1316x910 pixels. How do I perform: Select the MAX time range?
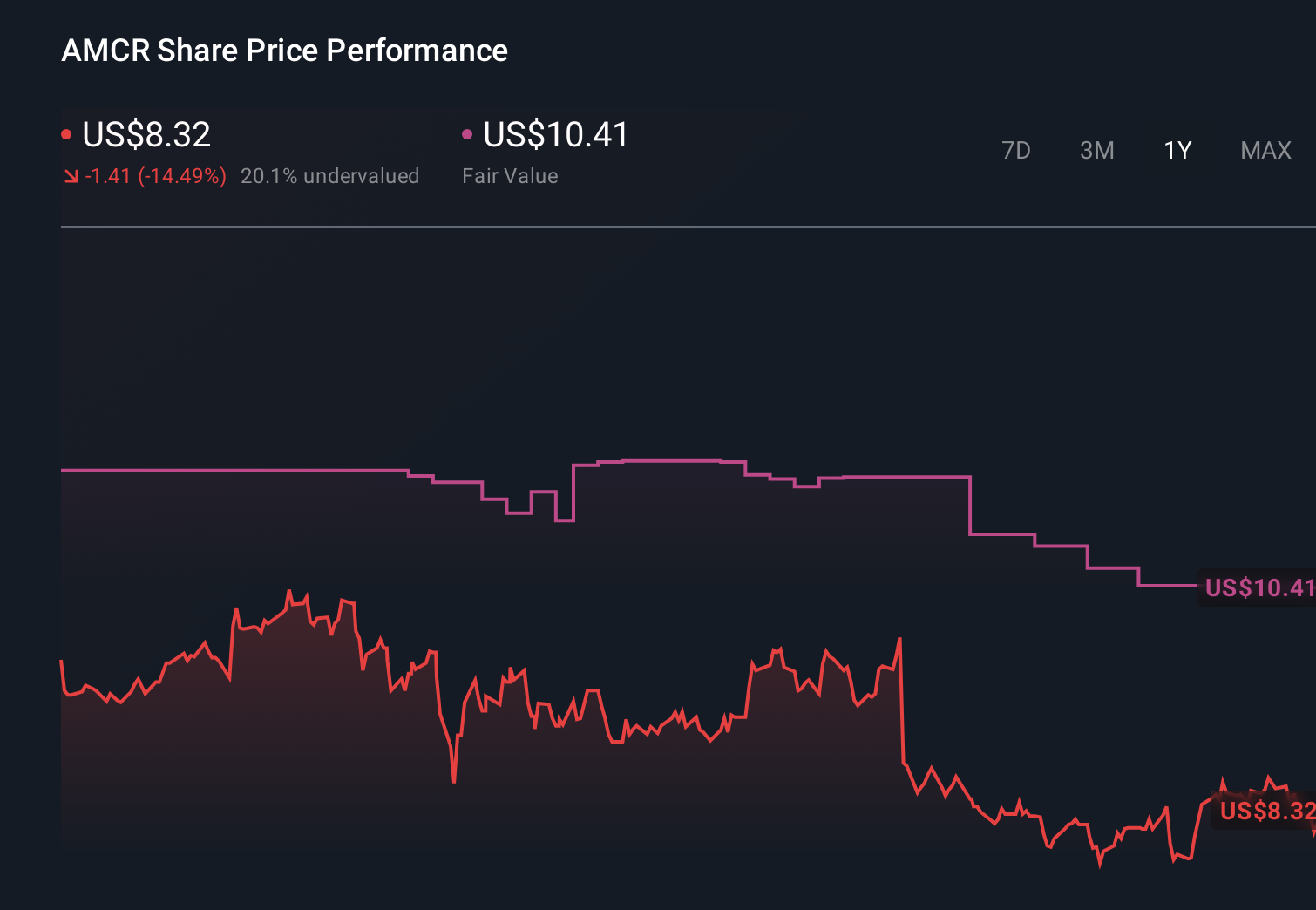[x=1265, y=150]
